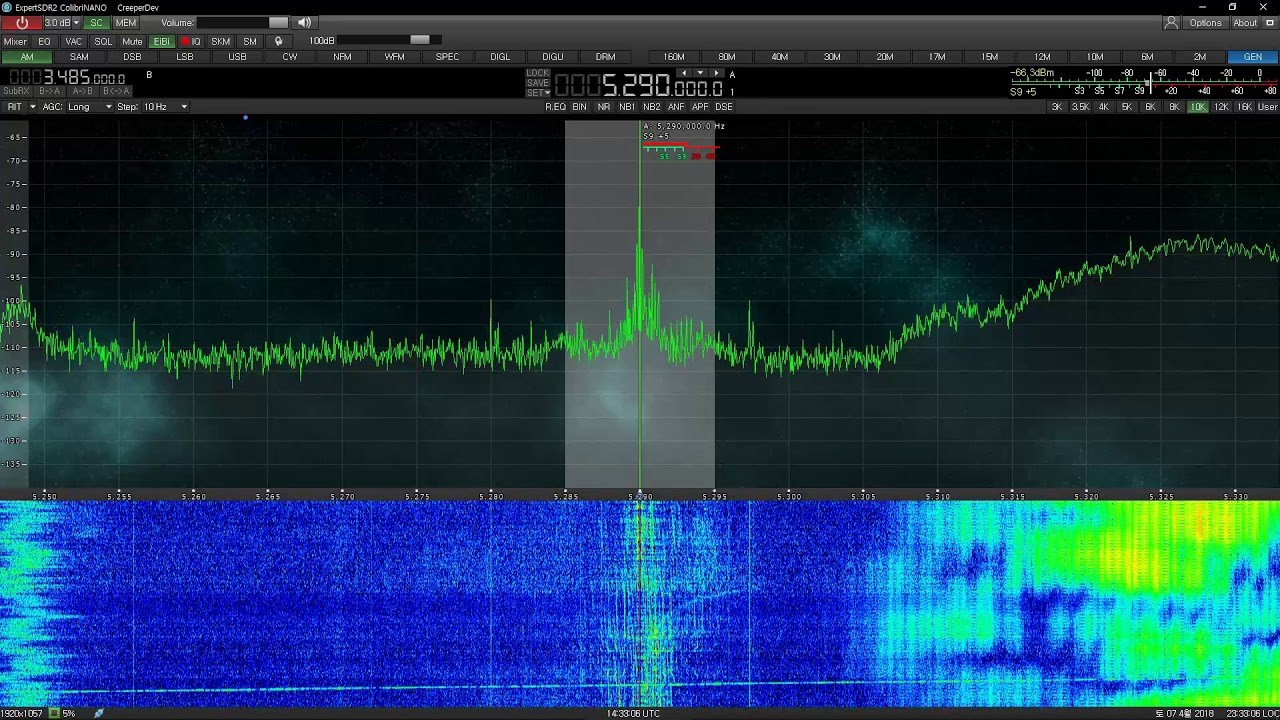Select WFM mode
Screen dimensions: 1280x720
click(395, 57)
